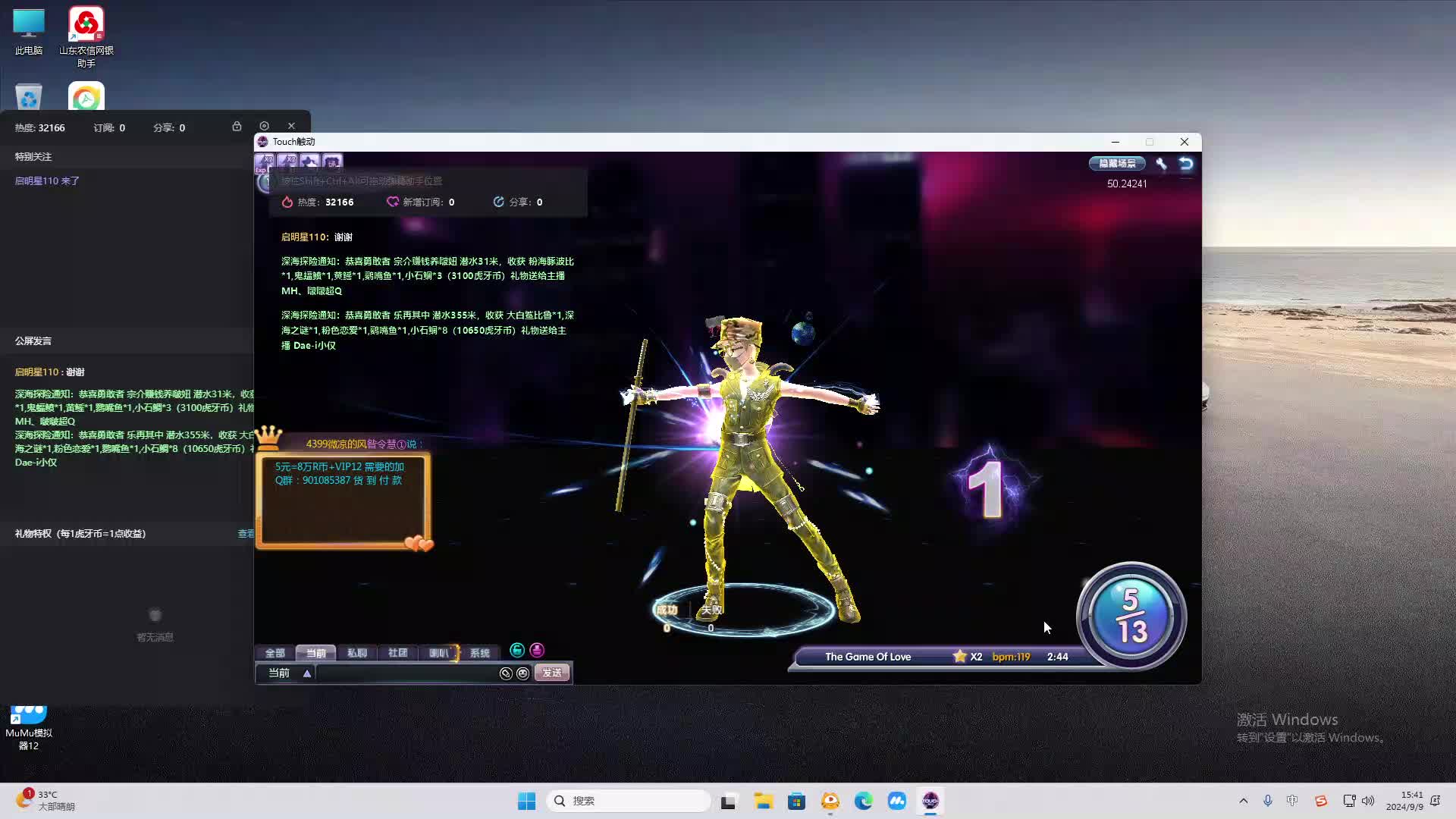Click the 查看 link beside 礼物特权
The height and width of the screenshot is (819, 1456).
click(245, 534)
